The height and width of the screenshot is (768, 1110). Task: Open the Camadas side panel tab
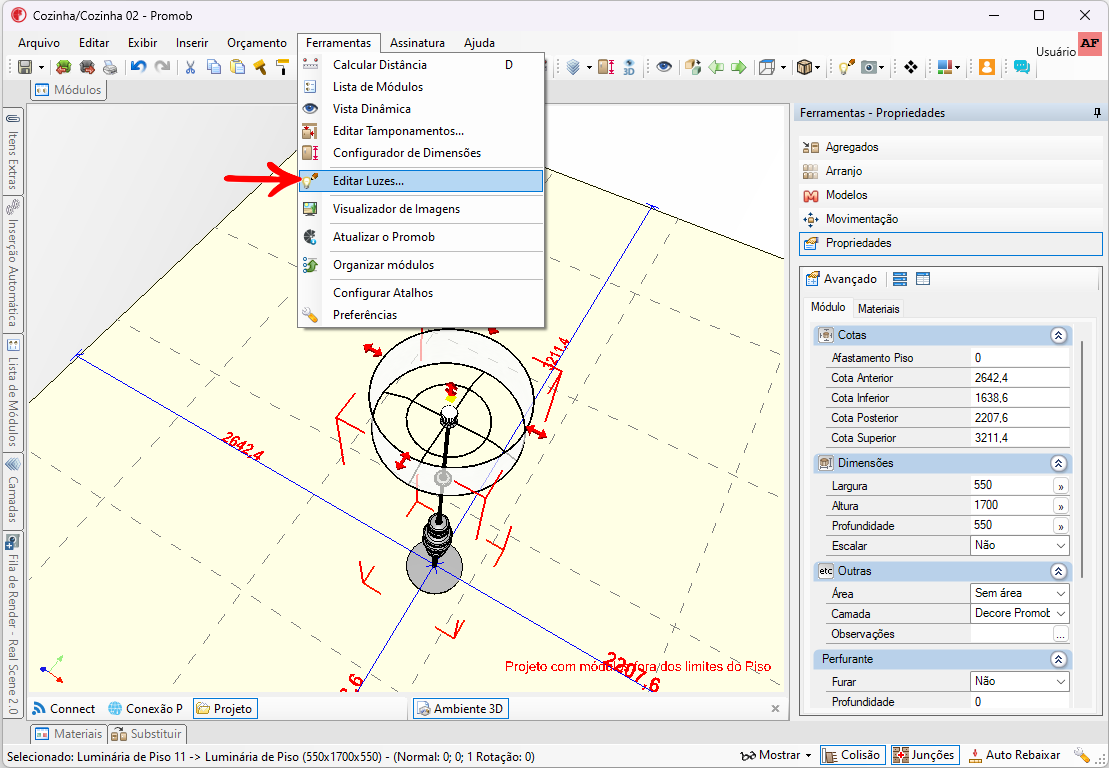tap(13, 491)
